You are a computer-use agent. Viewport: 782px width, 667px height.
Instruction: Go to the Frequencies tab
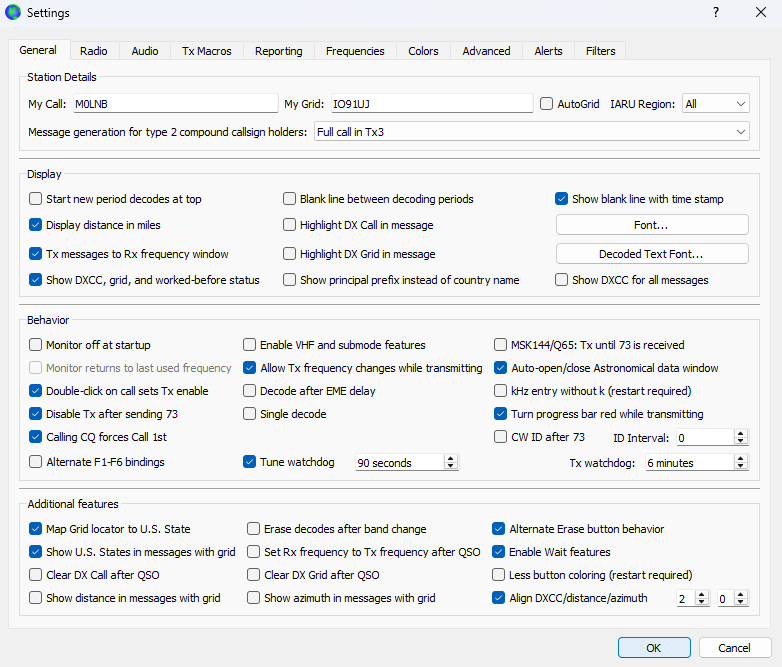pos(354,51)
